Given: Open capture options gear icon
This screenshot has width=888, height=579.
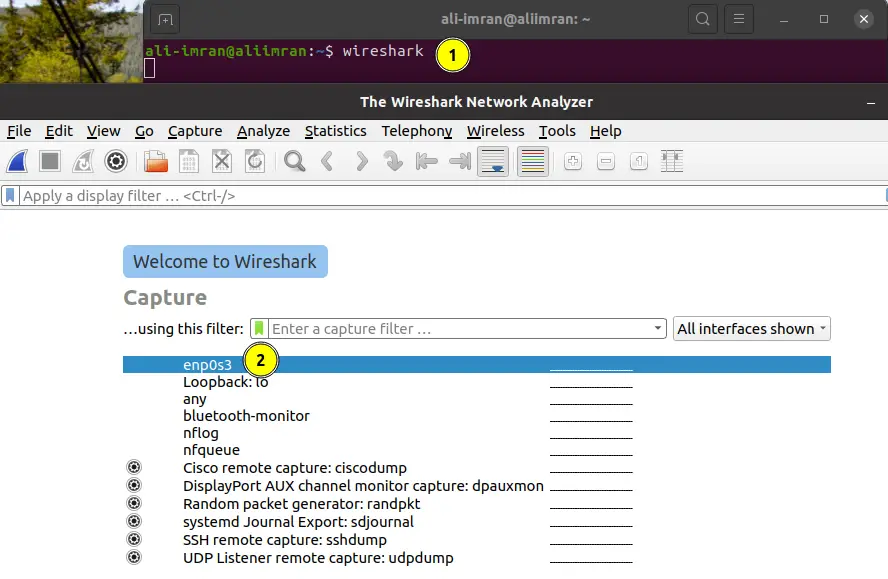Looking at the screenshot, I should pyautogui.click(x=116, y=161).
